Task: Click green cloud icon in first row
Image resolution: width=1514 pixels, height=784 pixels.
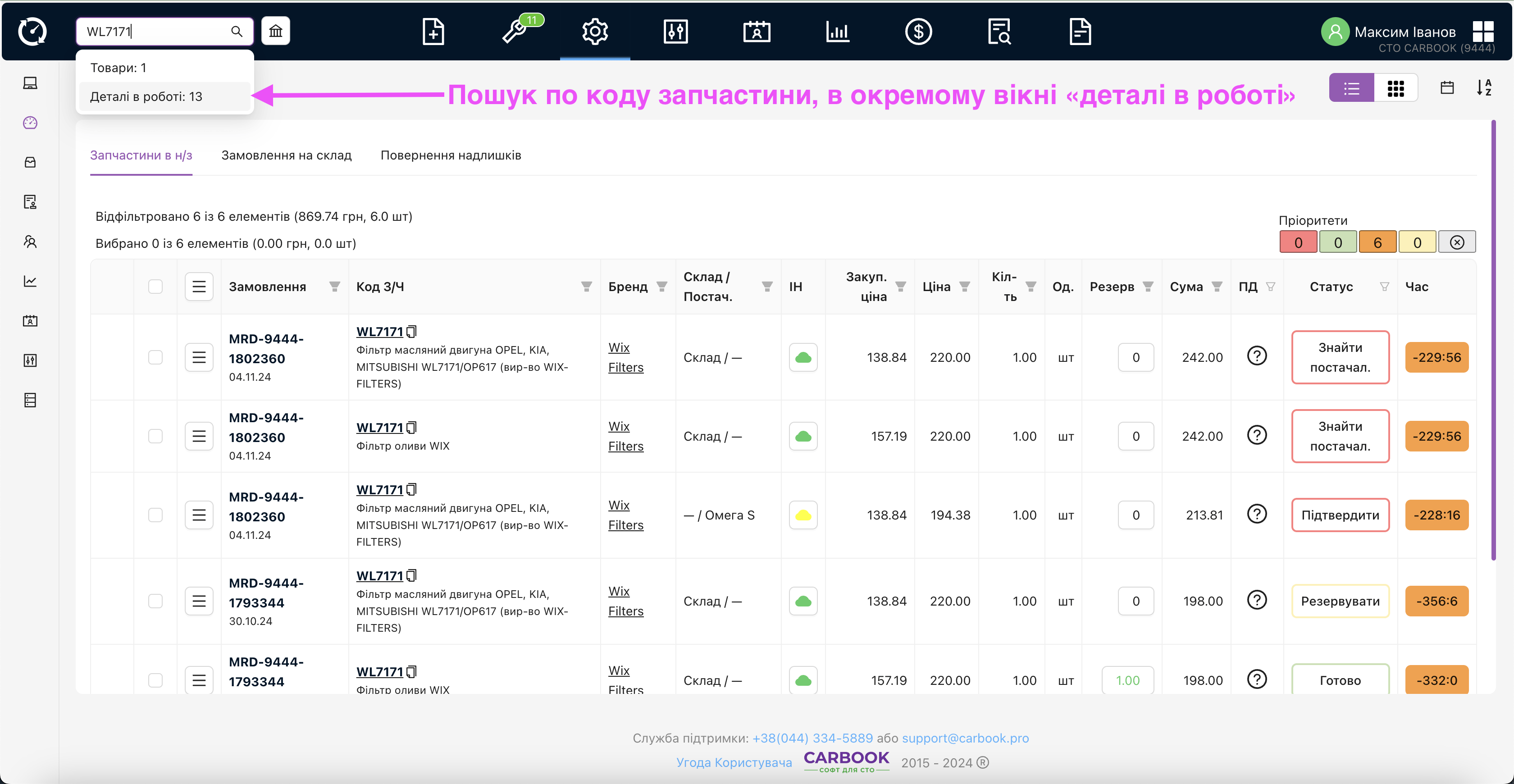Action: pyautogui.click(x=803, y=357)
